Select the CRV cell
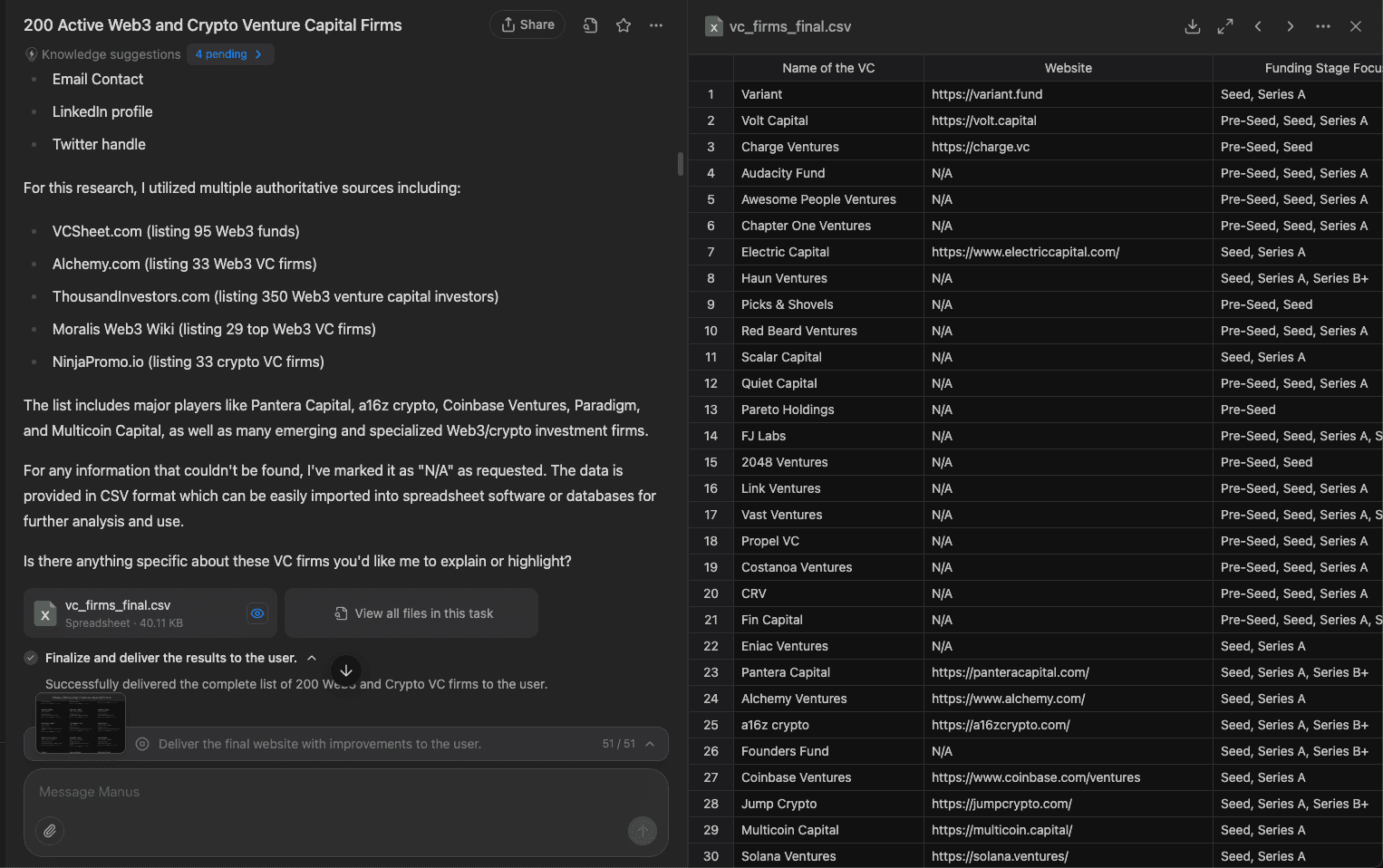1383x868 pixels. [828, 593]
